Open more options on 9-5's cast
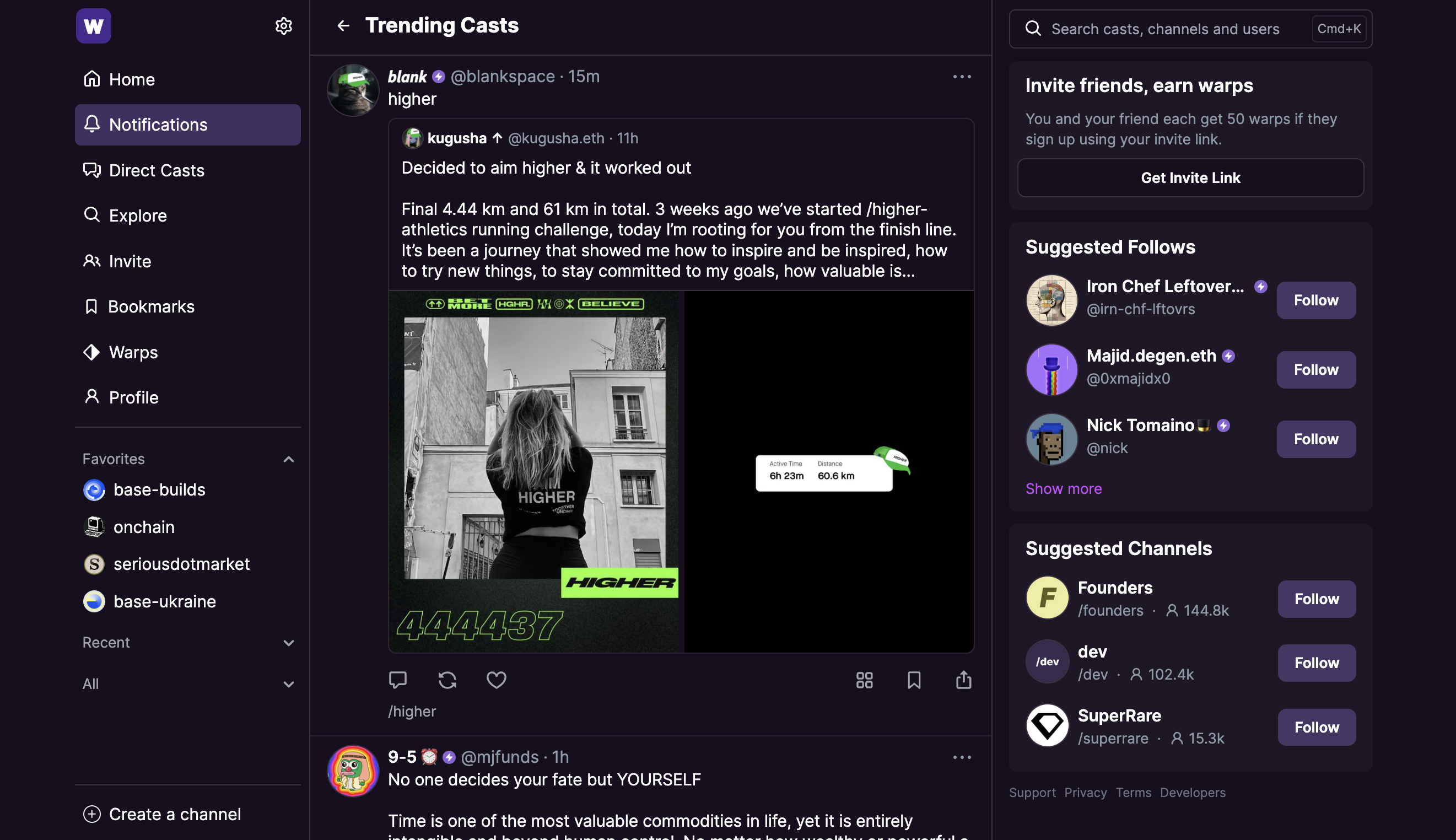Screen dimensions: 1456x840 coord(962,757)
